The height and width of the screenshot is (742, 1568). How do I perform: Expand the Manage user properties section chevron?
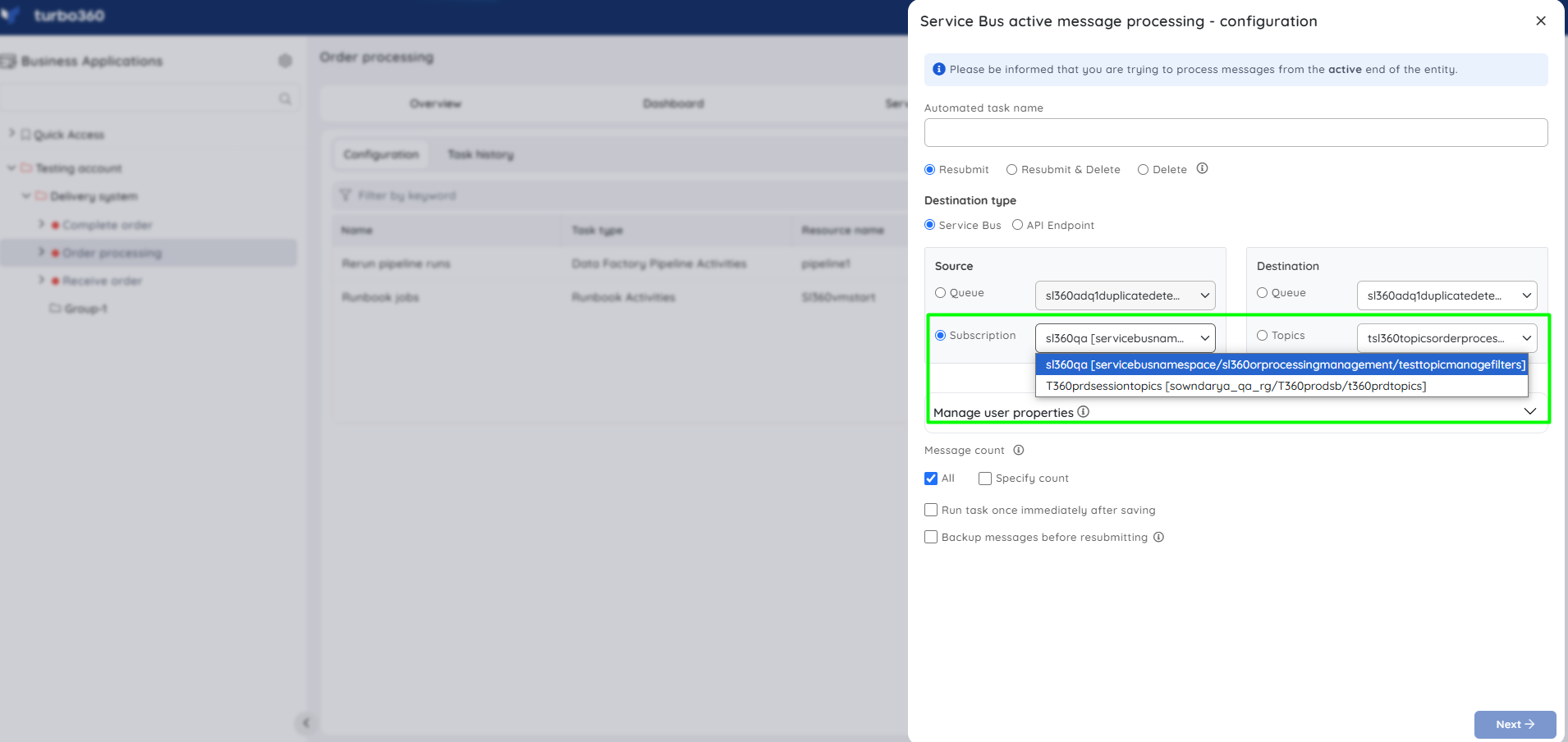[x=1530, y=411]
